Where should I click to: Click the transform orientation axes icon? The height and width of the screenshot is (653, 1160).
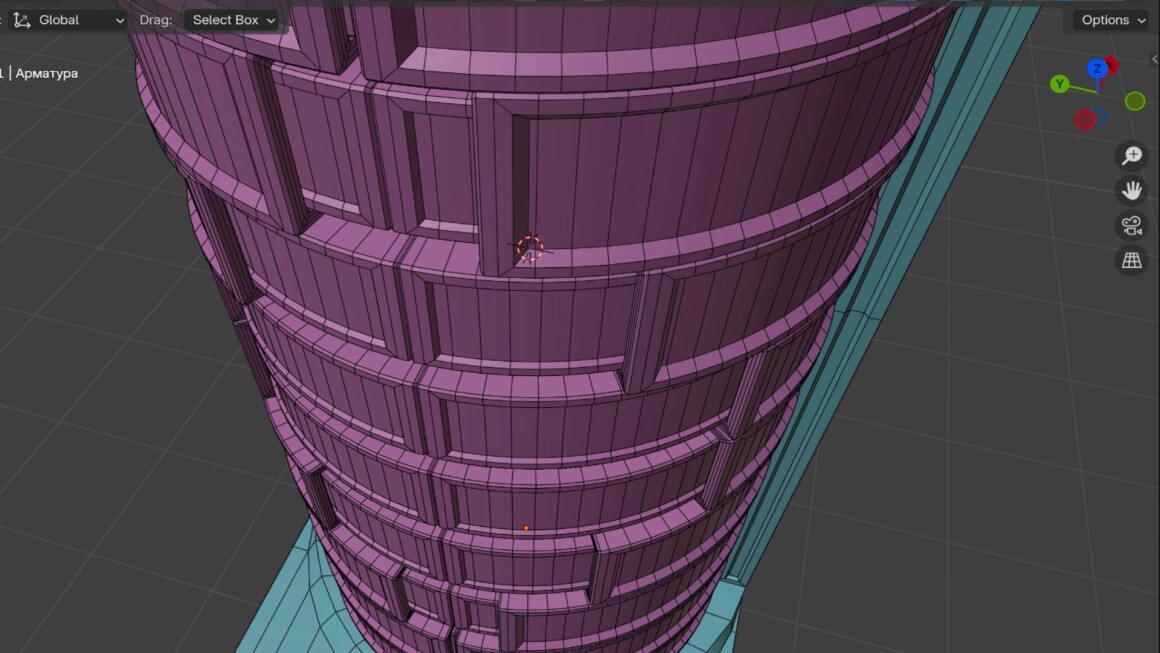22,20
